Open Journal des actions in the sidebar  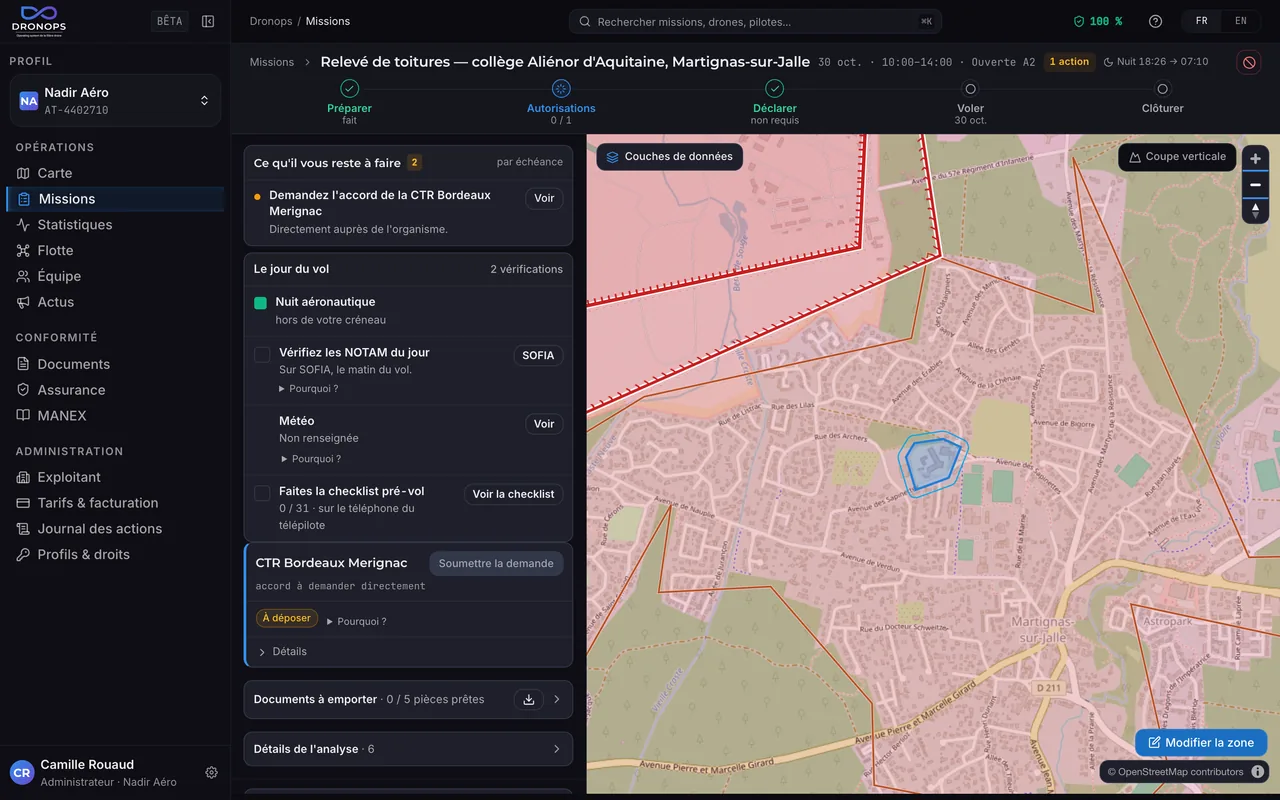[115, 529]
